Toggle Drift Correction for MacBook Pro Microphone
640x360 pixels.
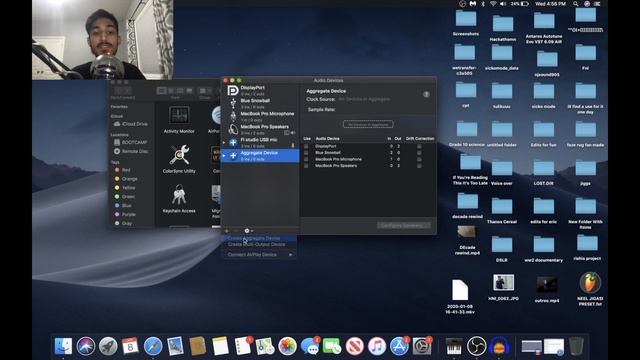[419, 159]
